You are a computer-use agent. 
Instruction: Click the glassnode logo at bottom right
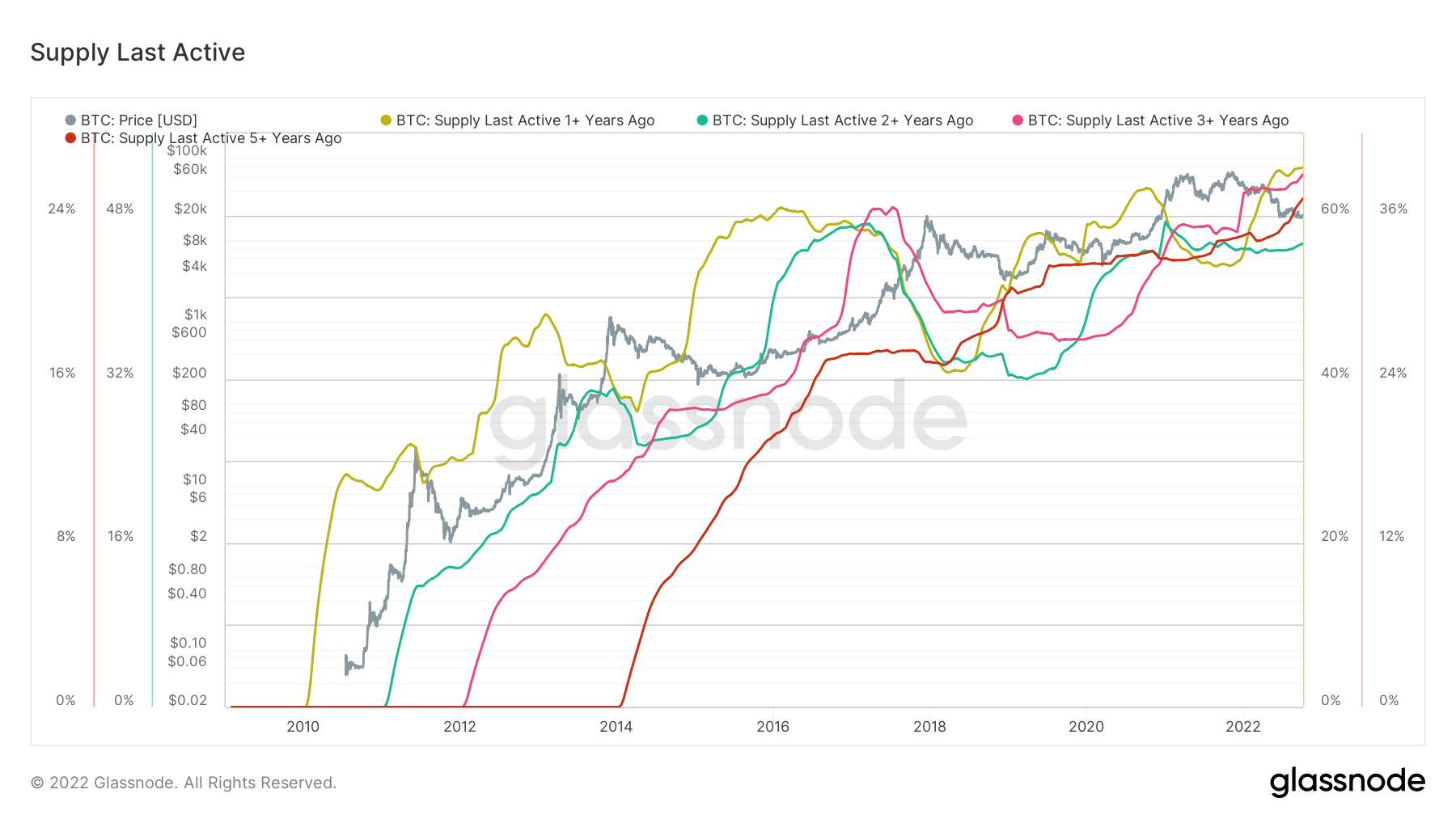point(1347,782)
